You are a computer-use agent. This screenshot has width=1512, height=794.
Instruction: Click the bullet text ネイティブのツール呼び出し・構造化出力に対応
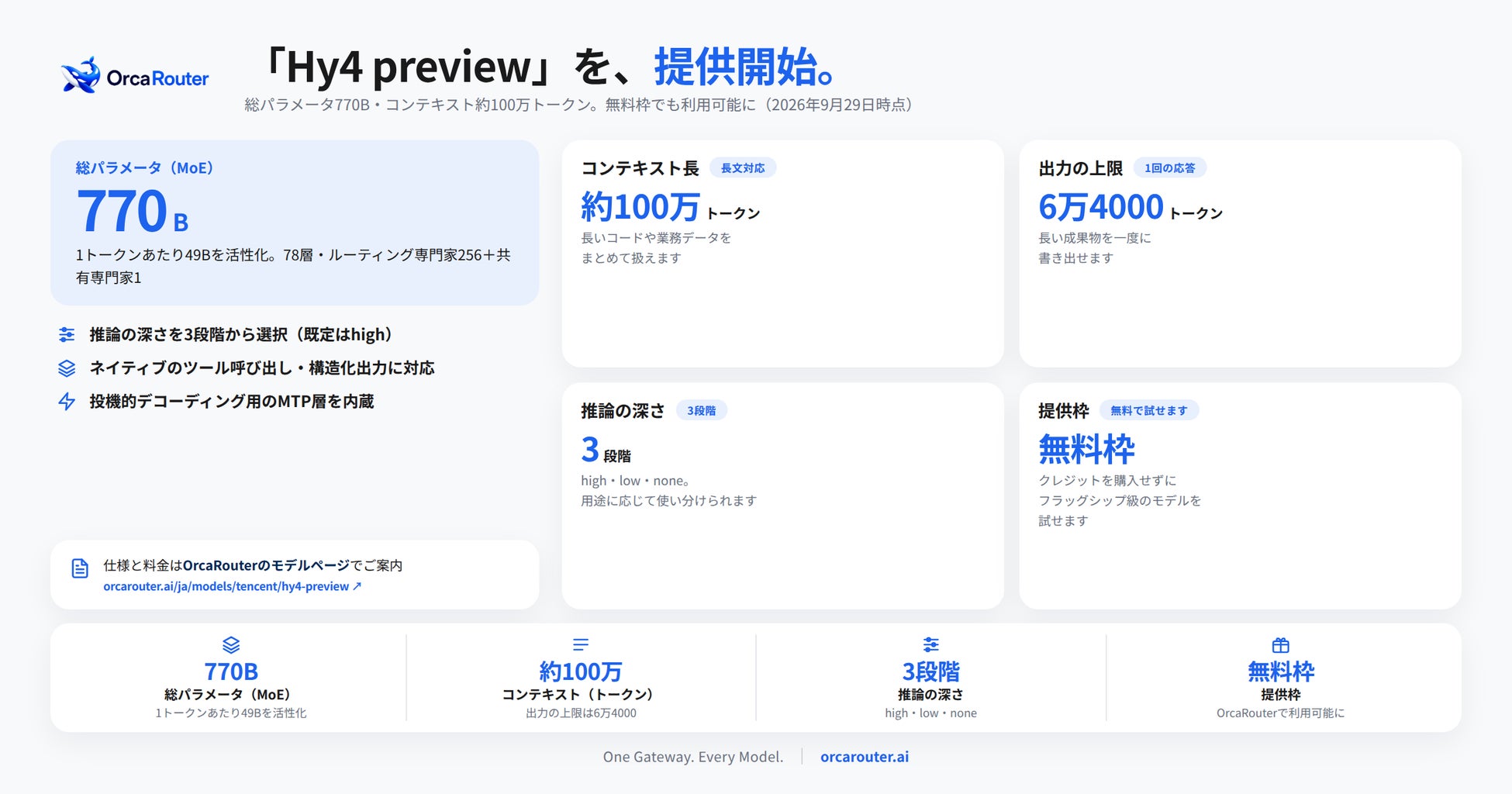pyautogui.click(x=262, y=368)
